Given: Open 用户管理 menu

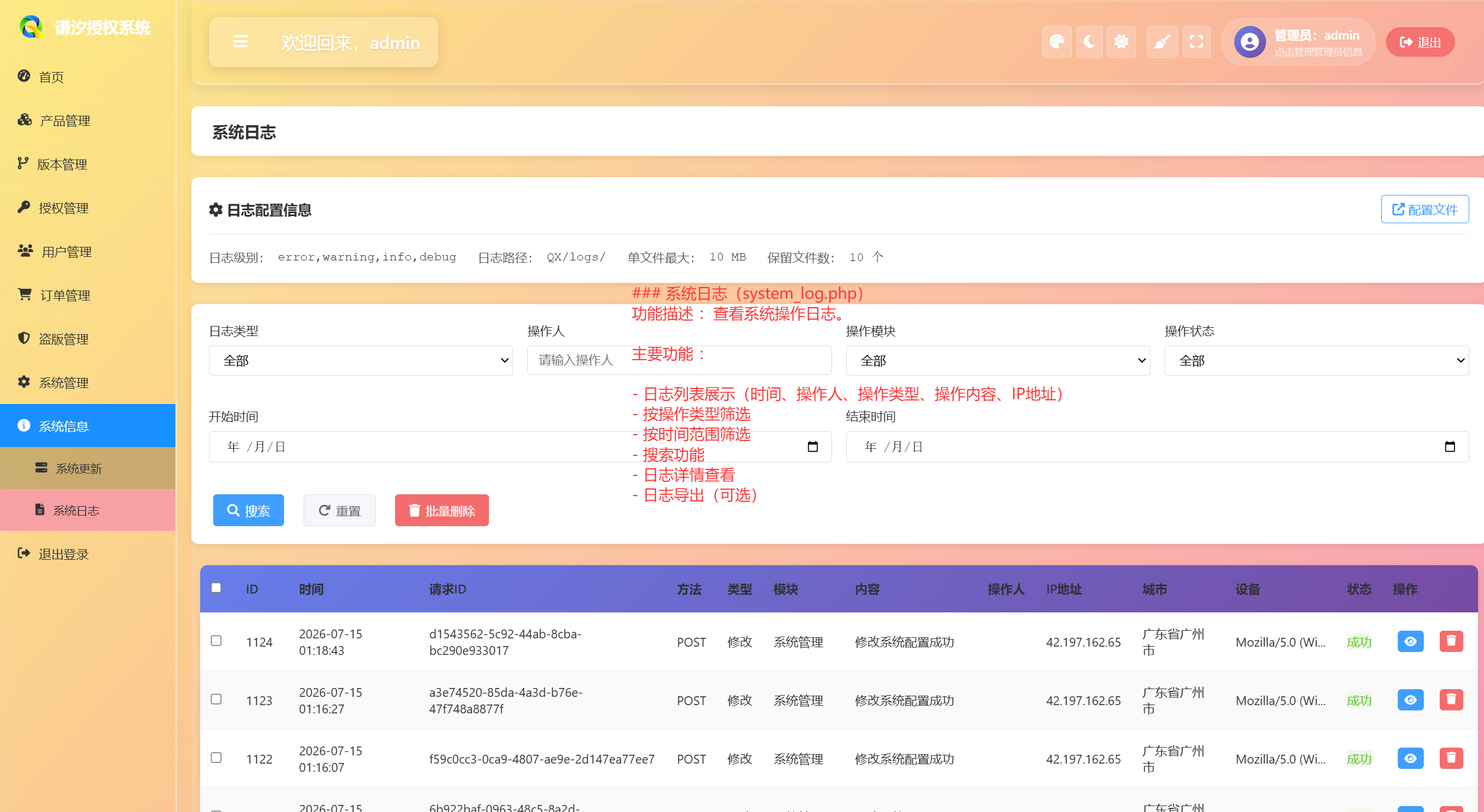Looking at the screenshot, I should (x=87, y=252).
